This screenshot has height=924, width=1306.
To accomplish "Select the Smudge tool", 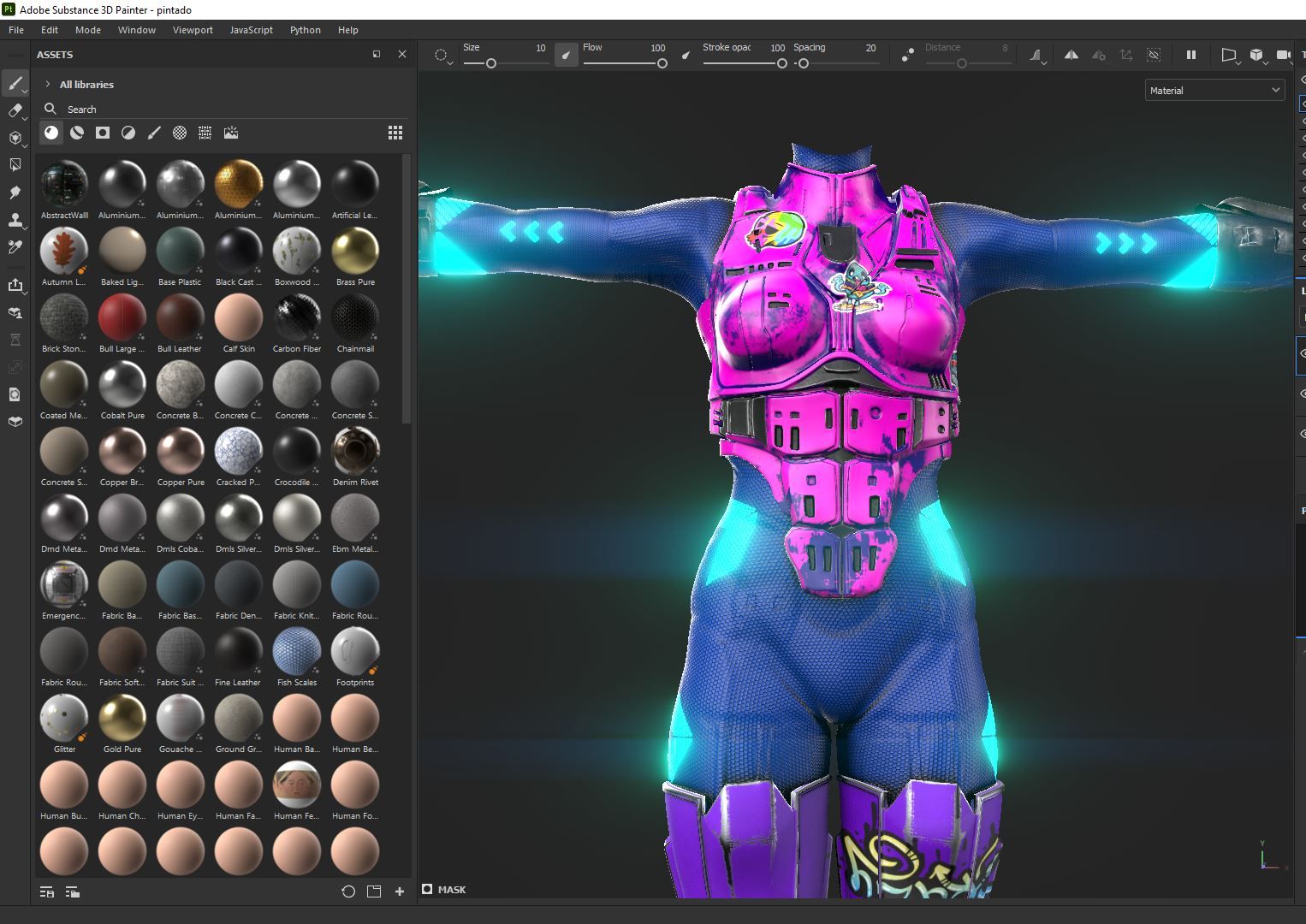I will pyautogui.click(x=15, y=192).
